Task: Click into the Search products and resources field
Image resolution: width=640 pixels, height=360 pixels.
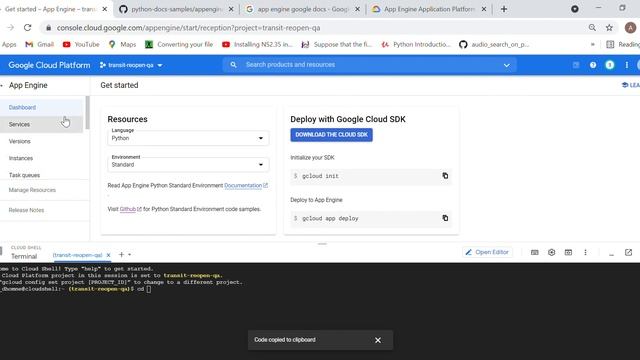Action: pyautogui.click(x=369, y=65)
